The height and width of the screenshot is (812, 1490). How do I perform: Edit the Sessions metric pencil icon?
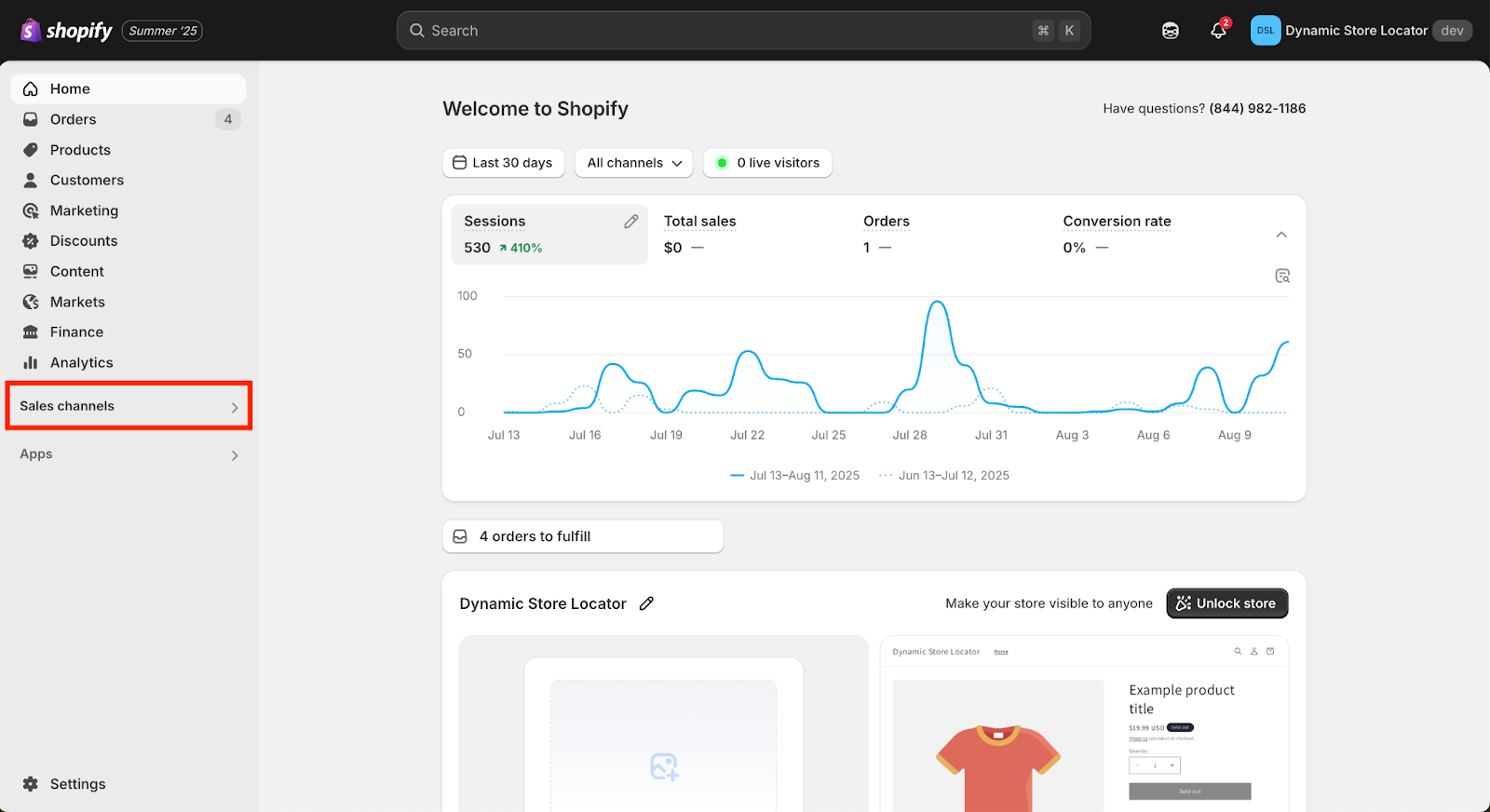631,222
